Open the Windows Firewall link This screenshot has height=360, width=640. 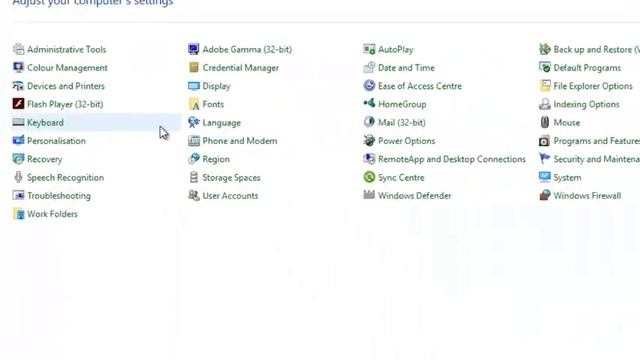pos(587,196)
